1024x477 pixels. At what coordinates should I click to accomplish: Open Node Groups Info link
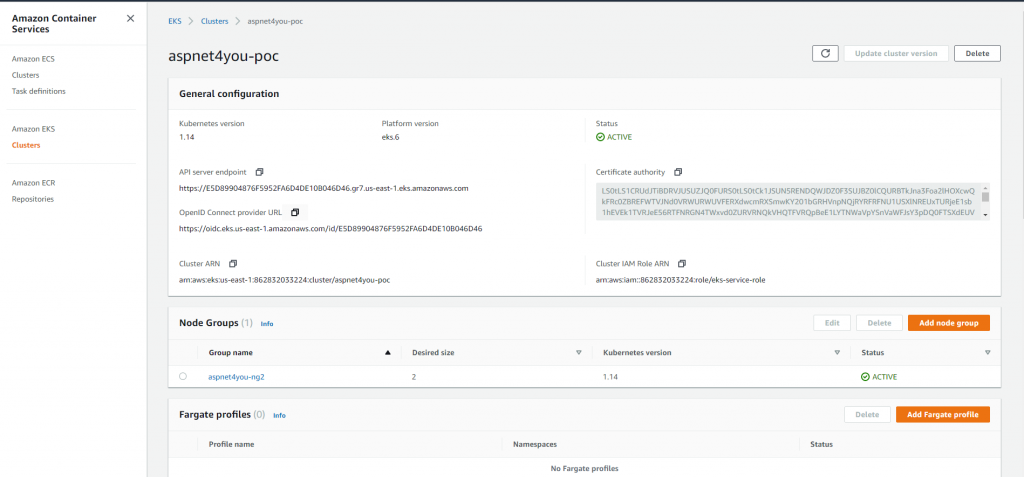coord(267,323)
